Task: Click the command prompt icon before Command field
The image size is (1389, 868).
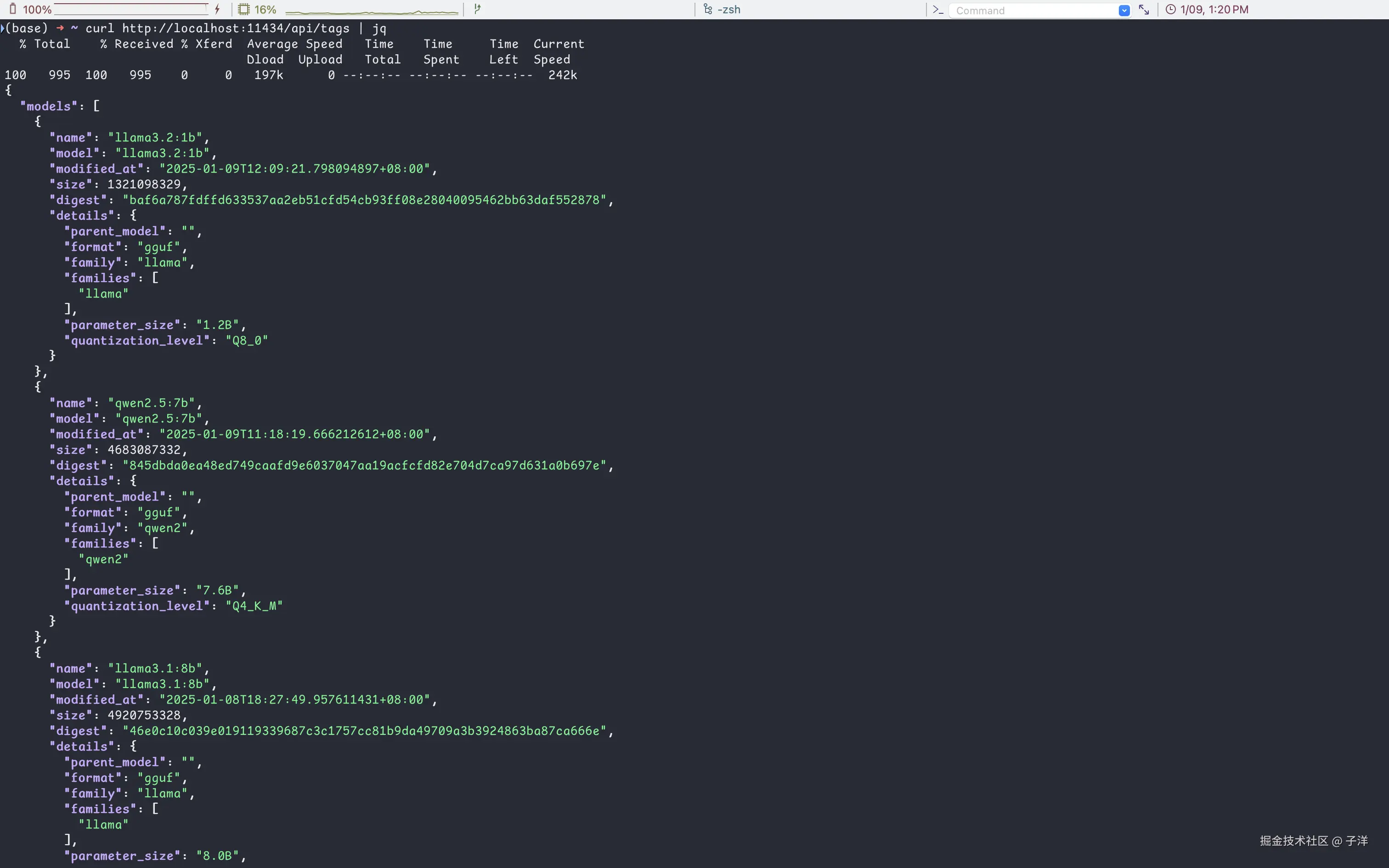Action: pos(938,10)
